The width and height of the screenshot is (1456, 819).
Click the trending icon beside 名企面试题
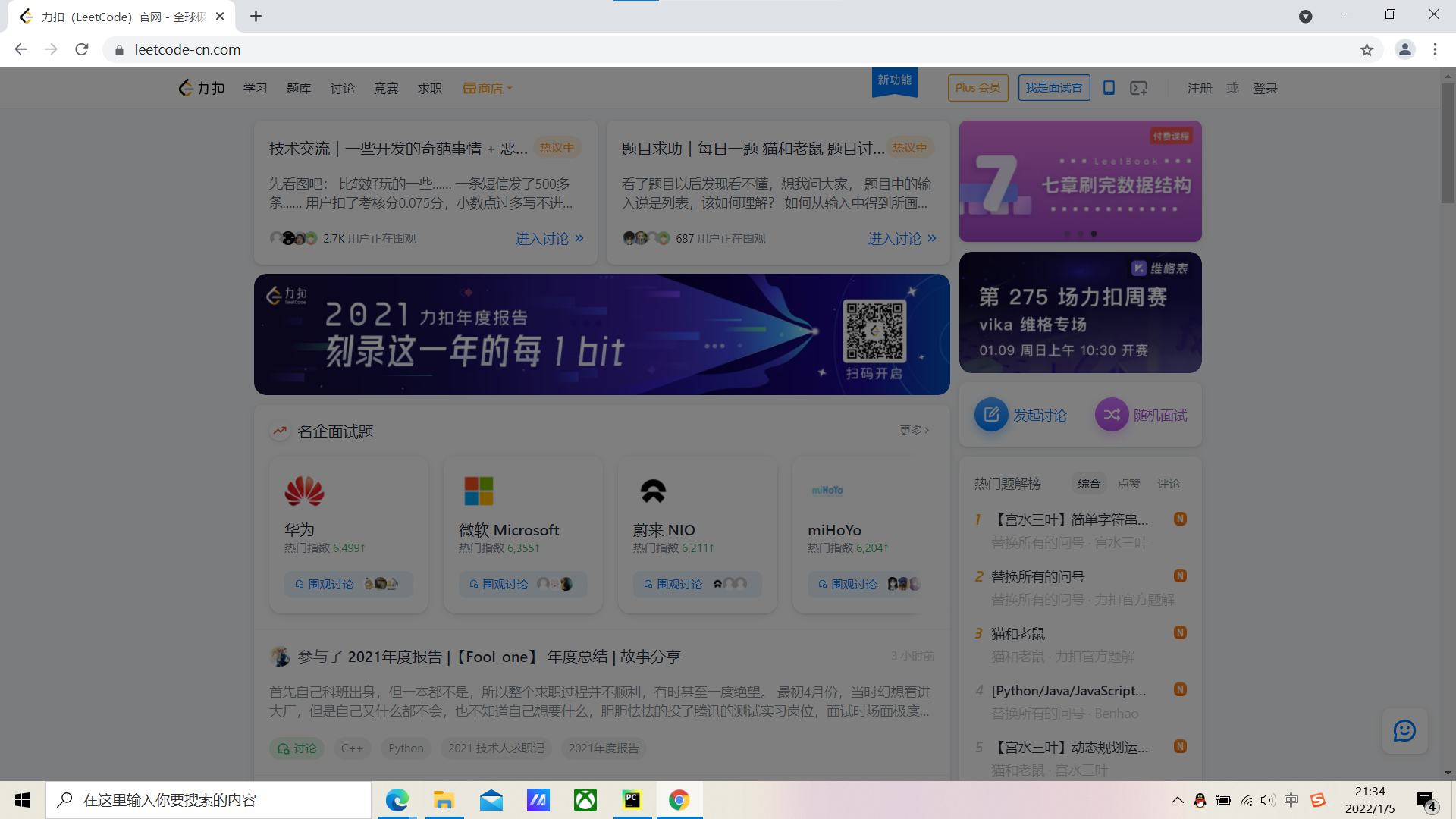280,431
